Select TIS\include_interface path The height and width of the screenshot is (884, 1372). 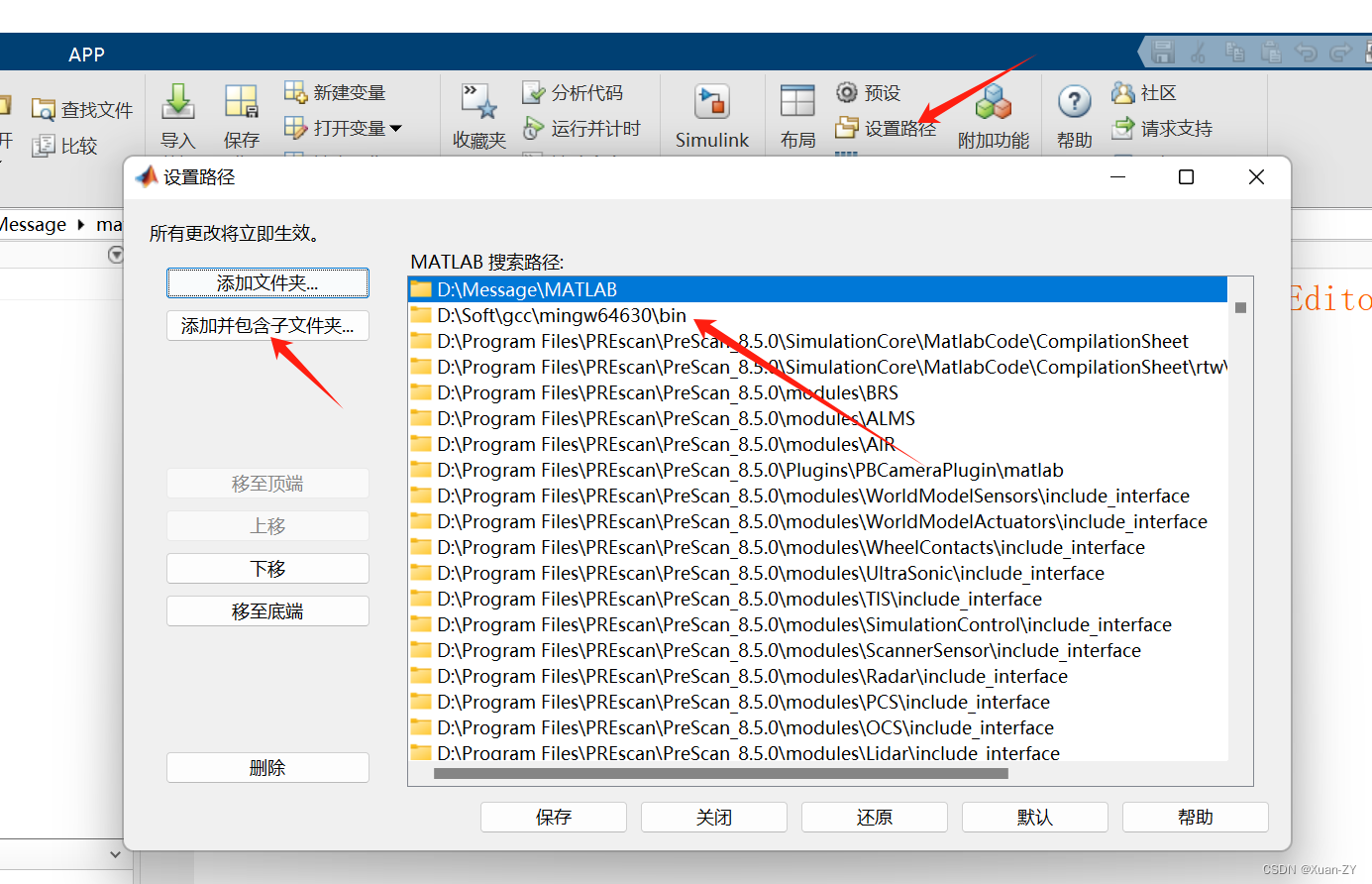[x=818, y=599]
